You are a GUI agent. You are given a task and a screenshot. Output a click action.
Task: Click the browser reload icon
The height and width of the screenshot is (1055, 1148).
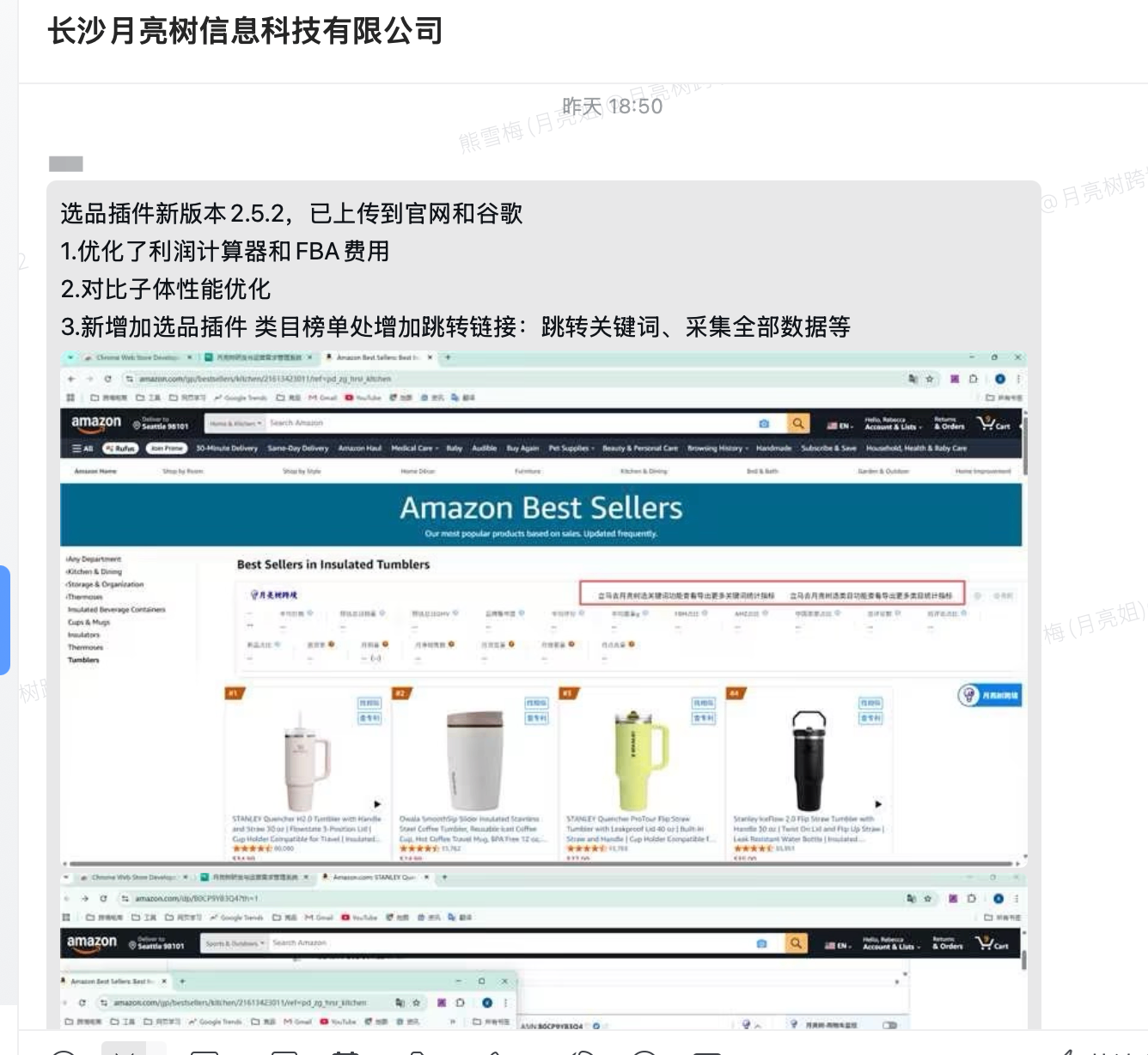(108, 379)
